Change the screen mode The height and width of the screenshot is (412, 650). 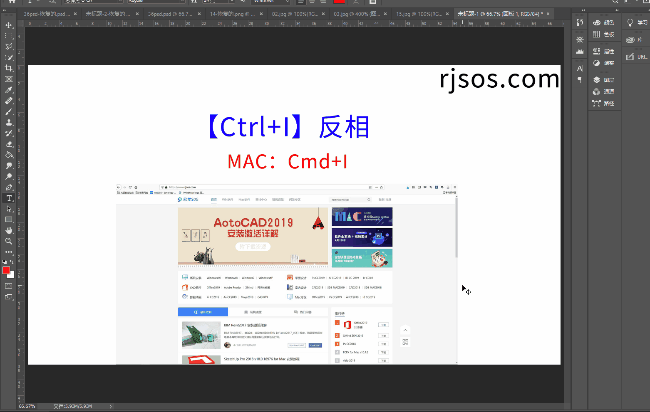pos(9,297)
